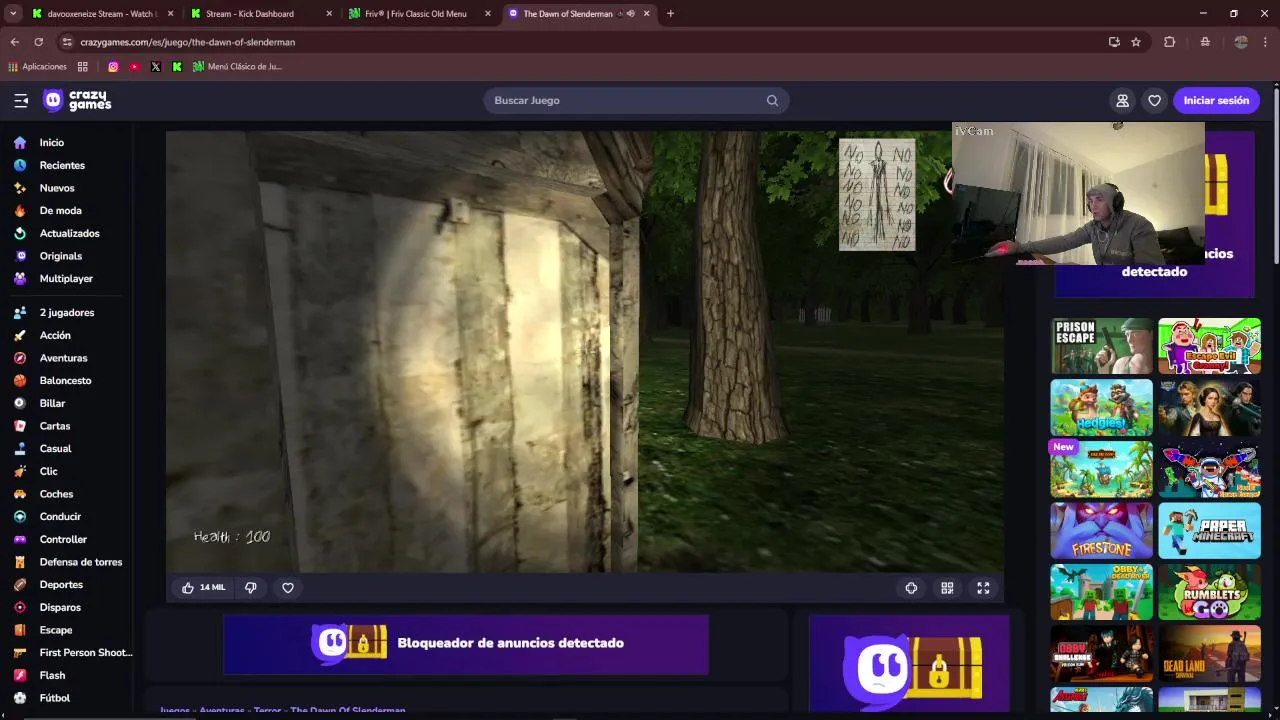
Task: Click the Nuevos sparkle icon
Action: (20, 188)
